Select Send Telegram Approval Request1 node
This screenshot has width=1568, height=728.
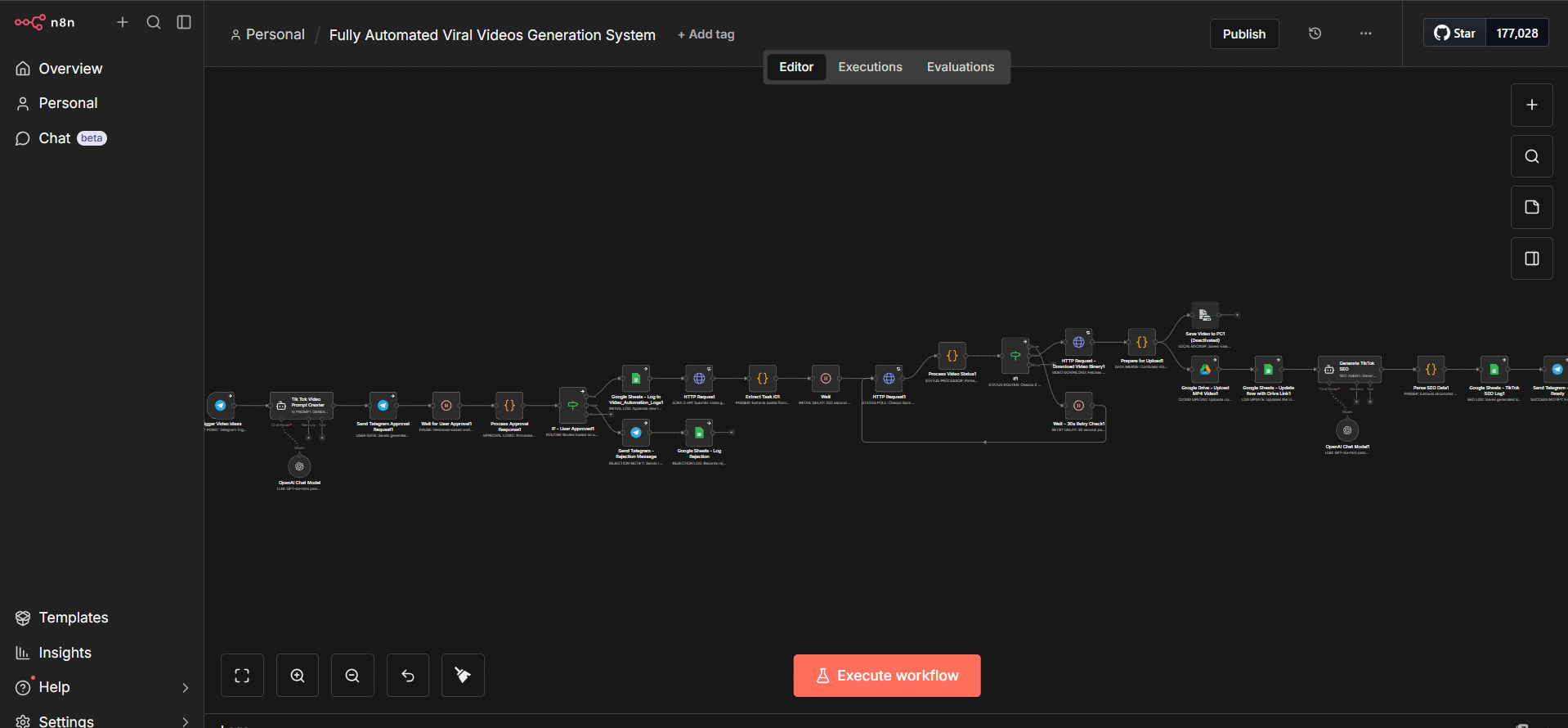point(383,406)
